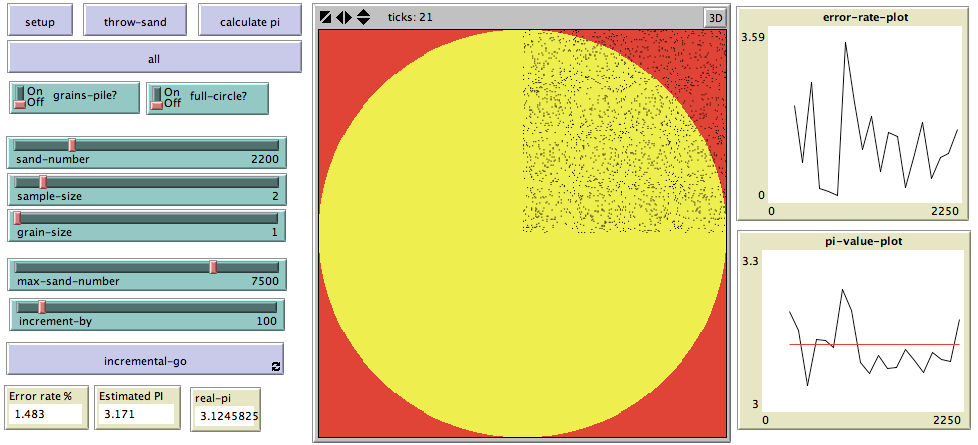Toggle the grains-pile? switch

point(20,97)
